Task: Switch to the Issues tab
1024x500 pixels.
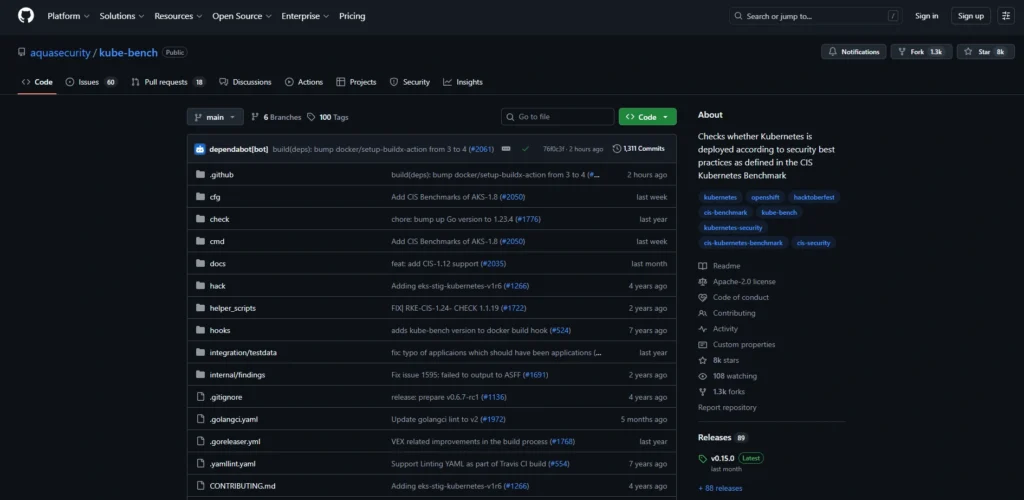Action: click(x=91, y=82)
